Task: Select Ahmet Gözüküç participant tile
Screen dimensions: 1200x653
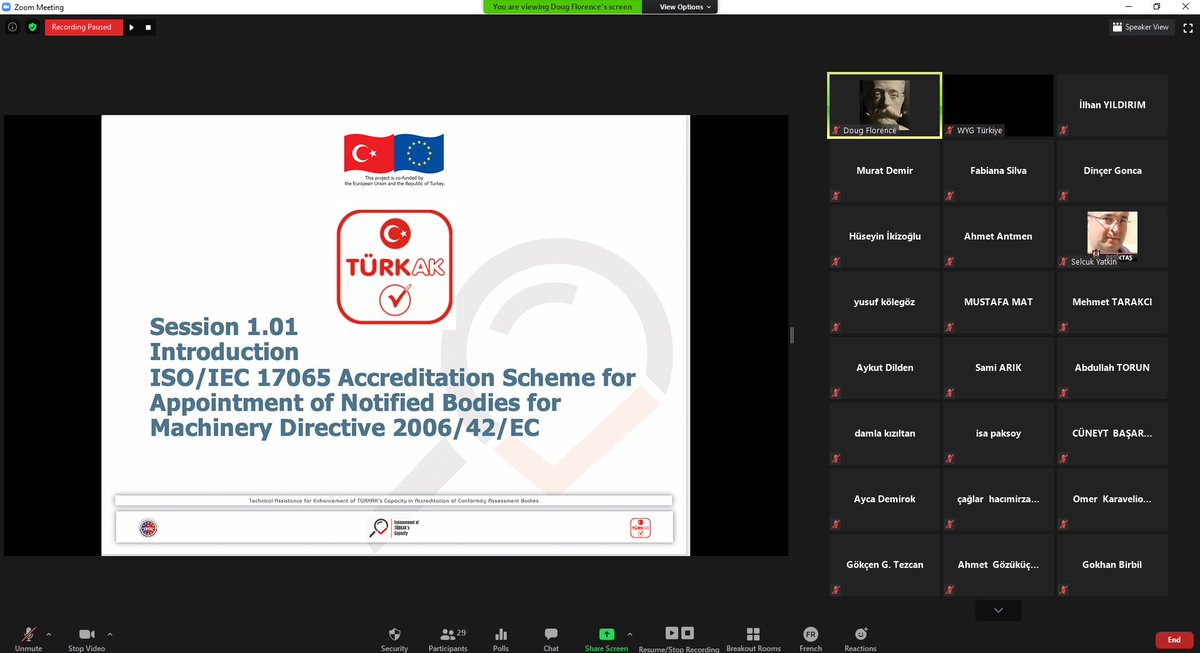Action: coord(998,565)
